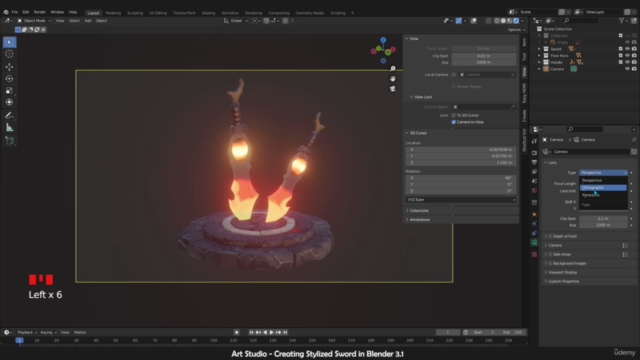Viewport: 640px width, 360px height.
Task: Open the View Layer properties tab icon
Action: click(x=534, y=172)
